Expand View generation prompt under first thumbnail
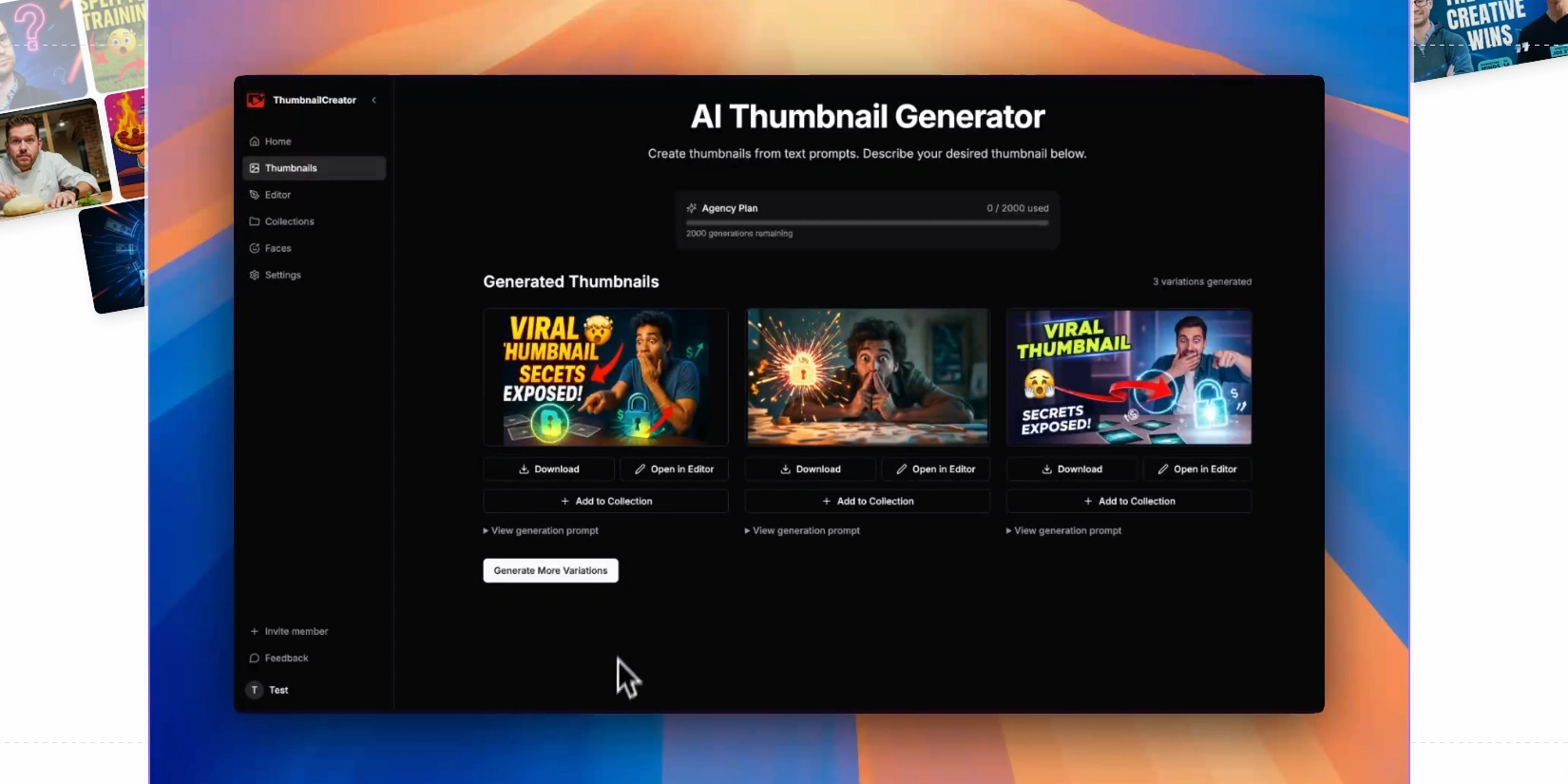This screenshot has height=784, width=1568. (x=544, y=530)
